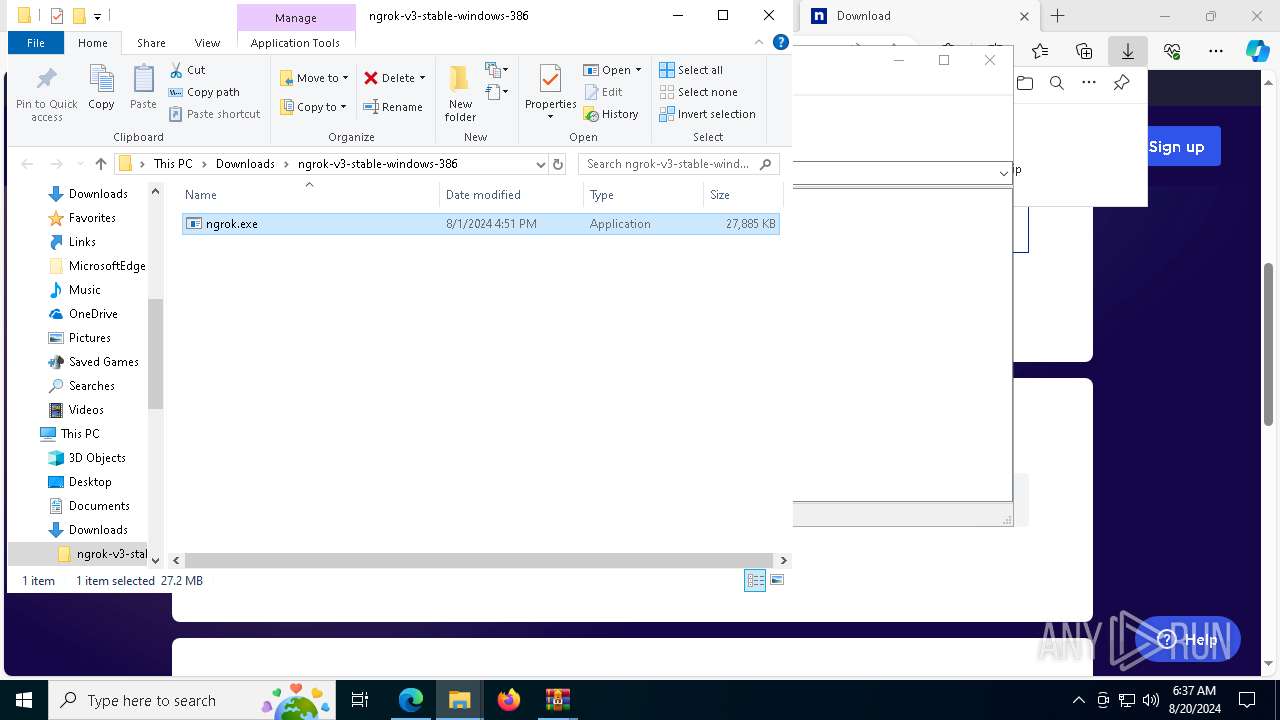Click Pin to Quick access icon
The width and height of the screenshot is (1280, 720).
47,94
